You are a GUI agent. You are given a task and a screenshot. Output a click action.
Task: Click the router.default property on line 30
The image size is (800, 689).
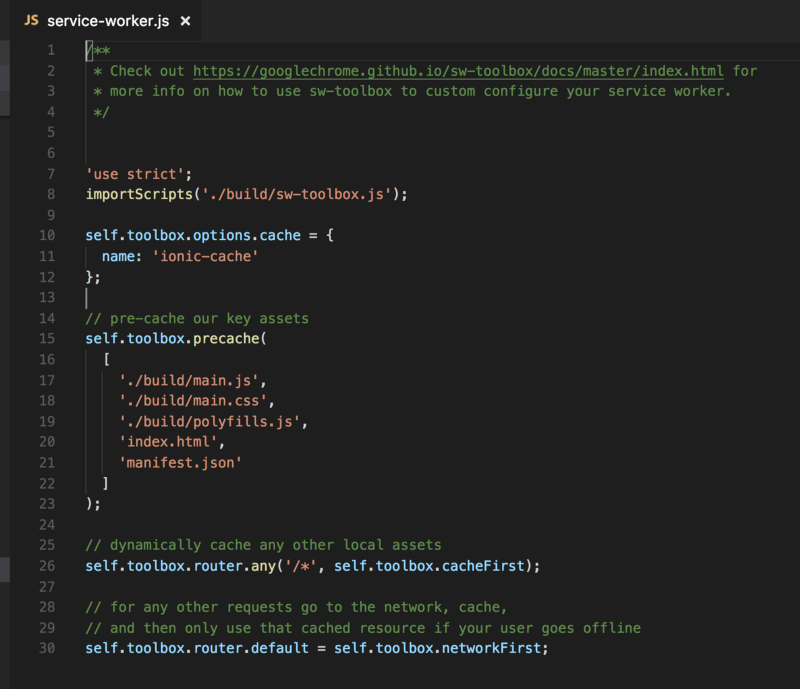pyautogui.click(x=251, y=648)
